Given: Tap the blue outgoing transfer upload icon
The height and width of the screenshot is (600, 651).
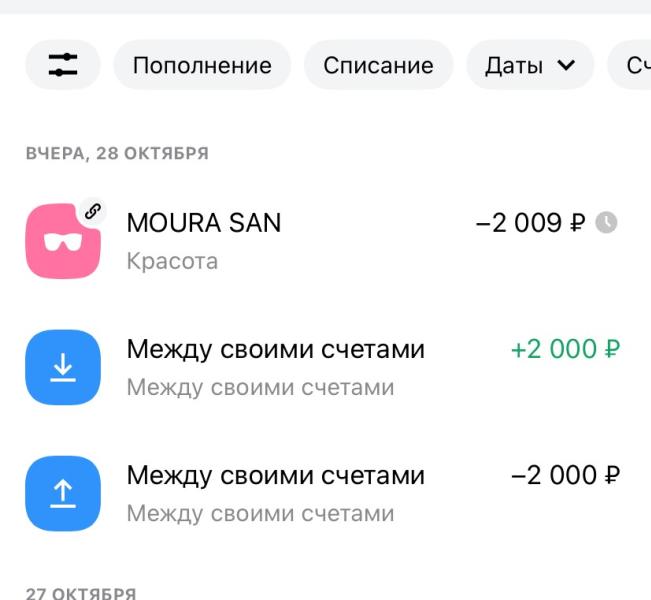Looking at the screenshot, I should (x=63, y=493).
